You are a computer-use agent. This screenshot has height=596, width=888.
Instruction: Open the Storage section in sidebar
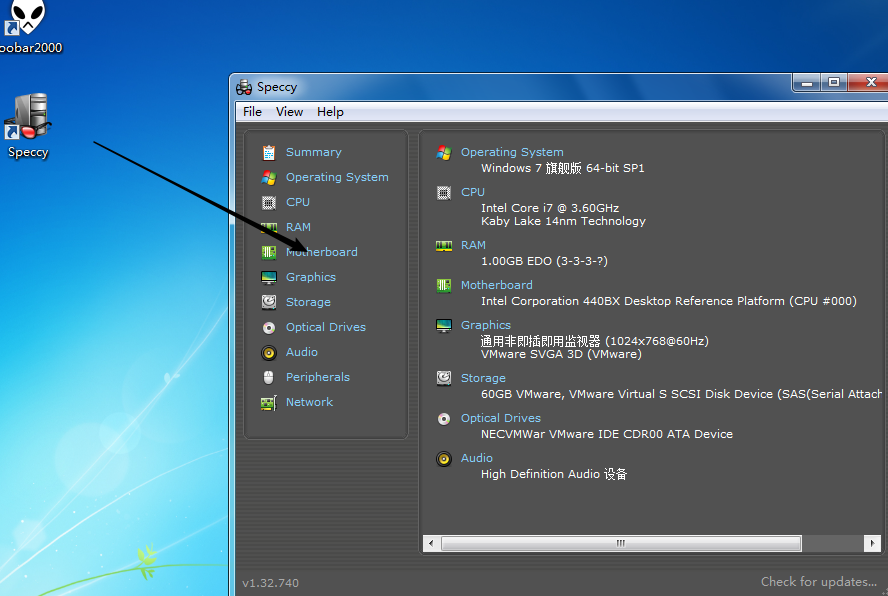[308, 302]
